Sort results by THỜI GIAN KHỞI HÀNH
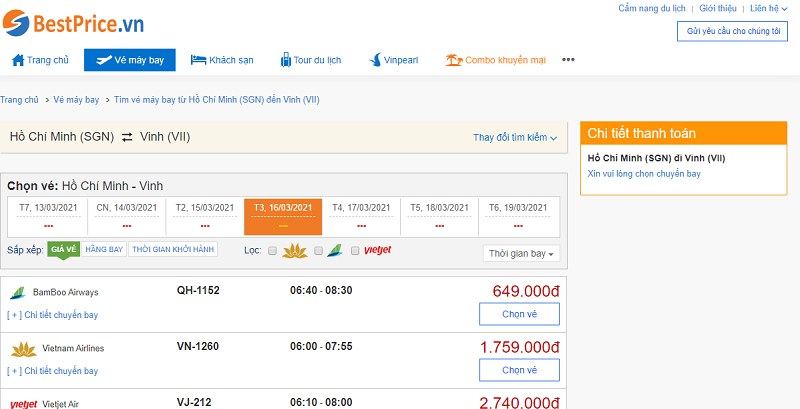Image resolution: width=800 pixels, height=409 pixels. (x=173, y=249)
